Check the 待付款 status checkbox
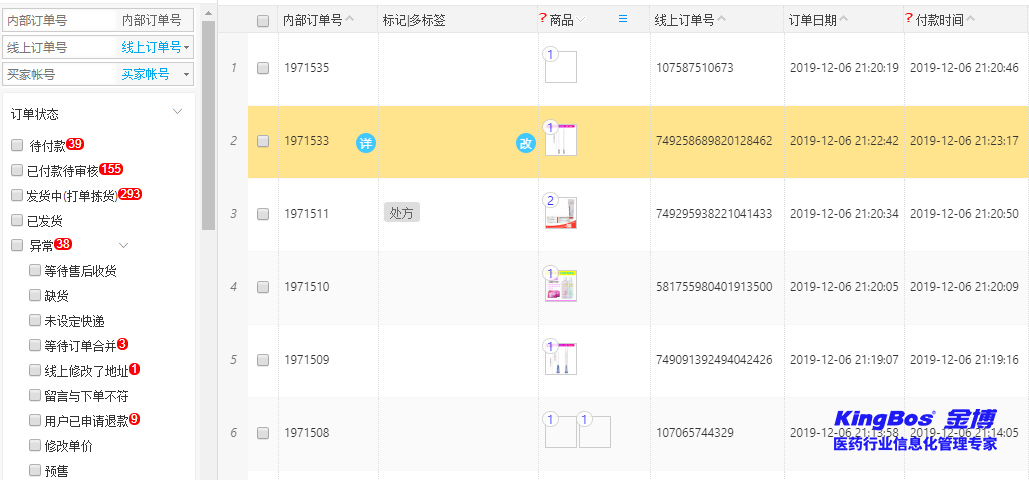This screenshot has height=480, width=1029. tap(17, 145)
